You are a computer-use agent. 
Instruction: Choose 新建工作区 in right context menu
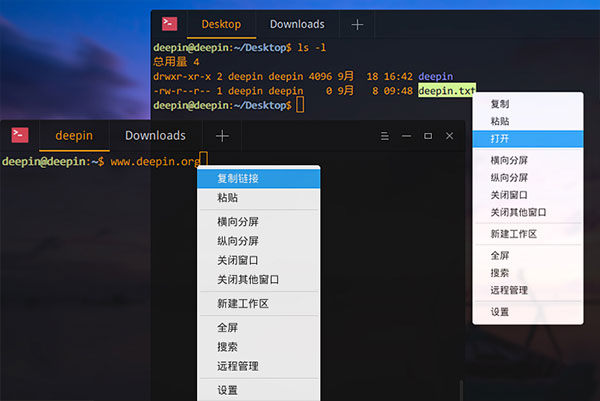point(528,234)
